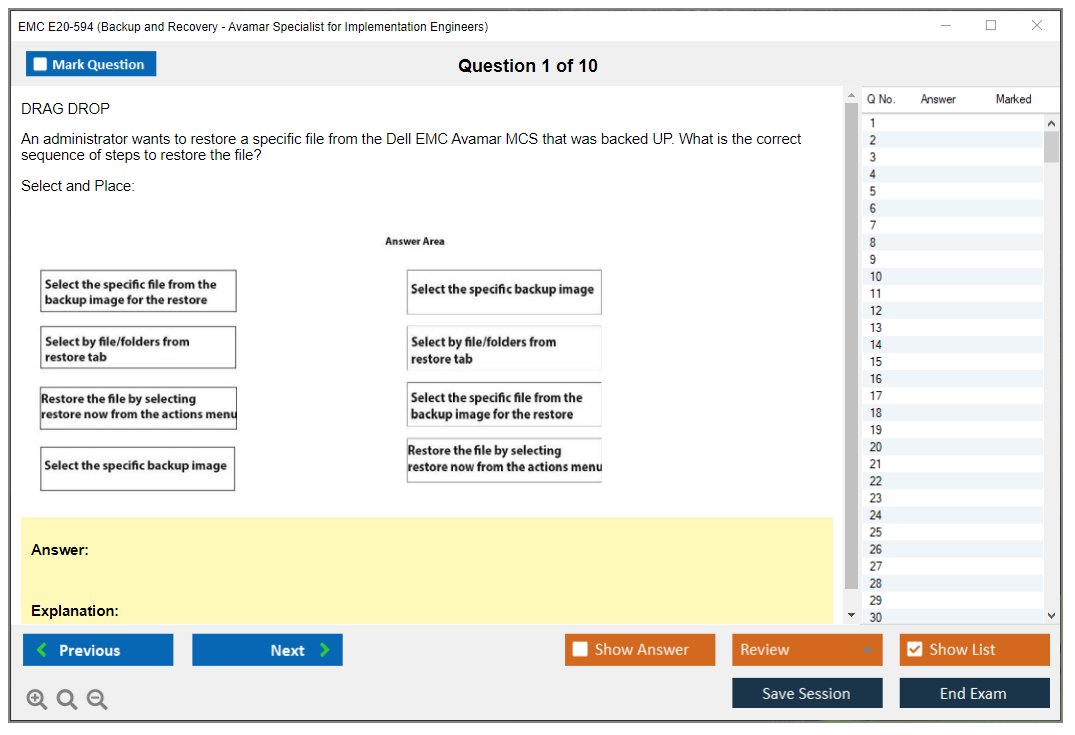Screen dimensions: 1075x735
Task: Enable the Show Answer checkbox
Action: pos(580,650)
